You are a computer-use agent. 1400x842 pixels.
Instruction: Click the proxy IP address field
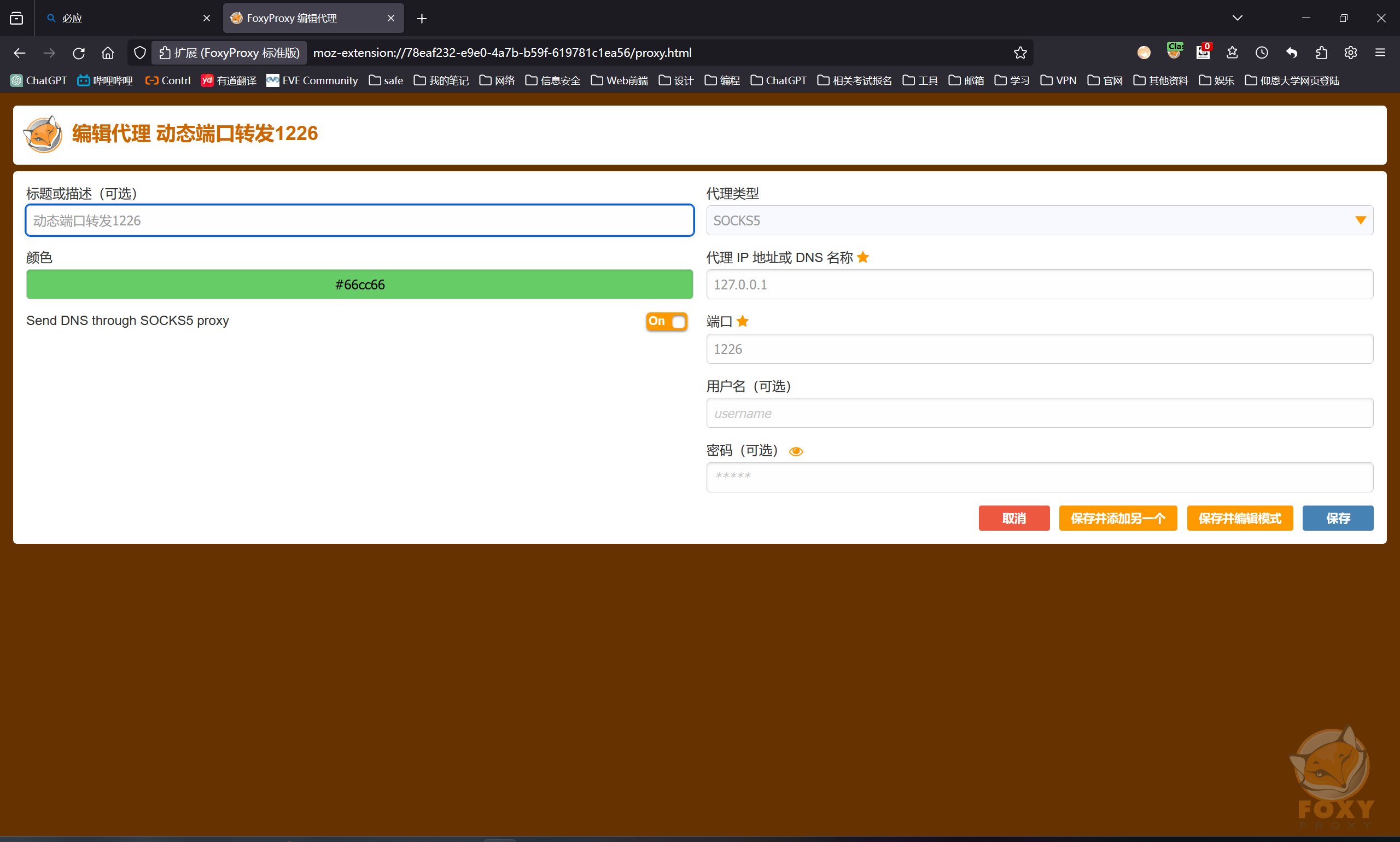[x=1040, y=284]
